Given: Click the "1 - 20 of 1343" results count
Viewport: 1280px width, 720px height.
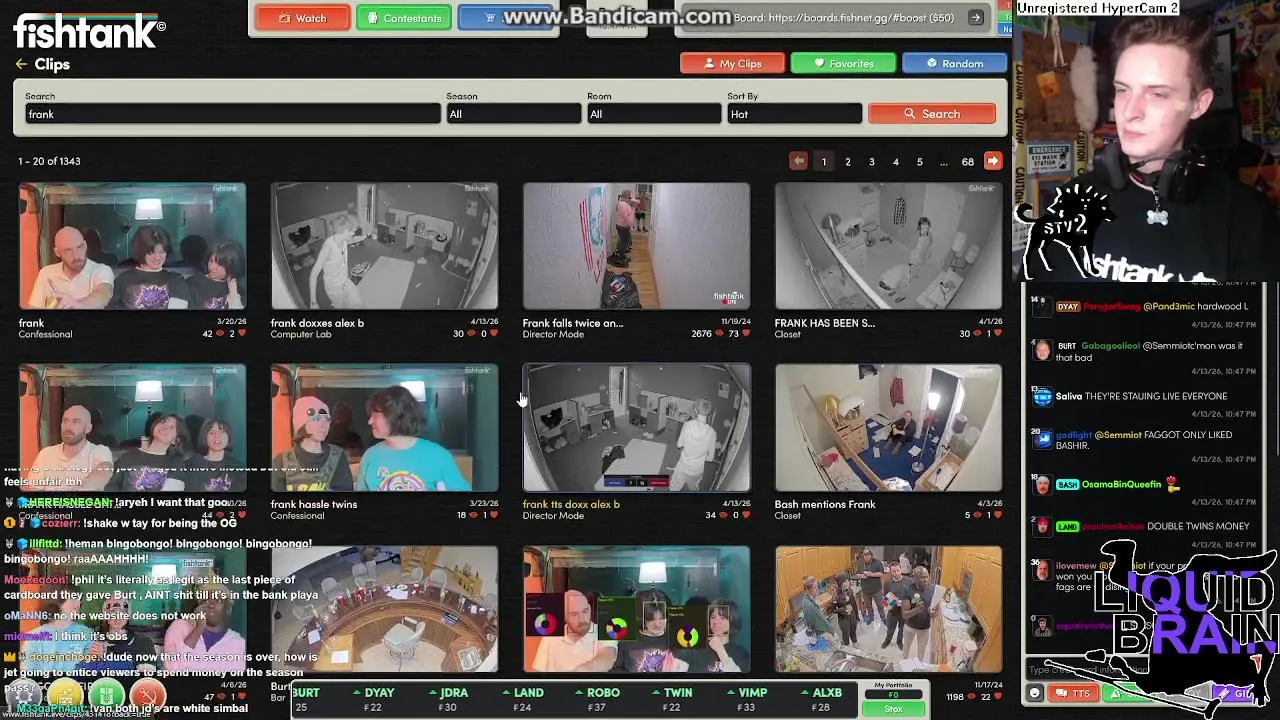Looking at the screenshot, I should 49,161.
